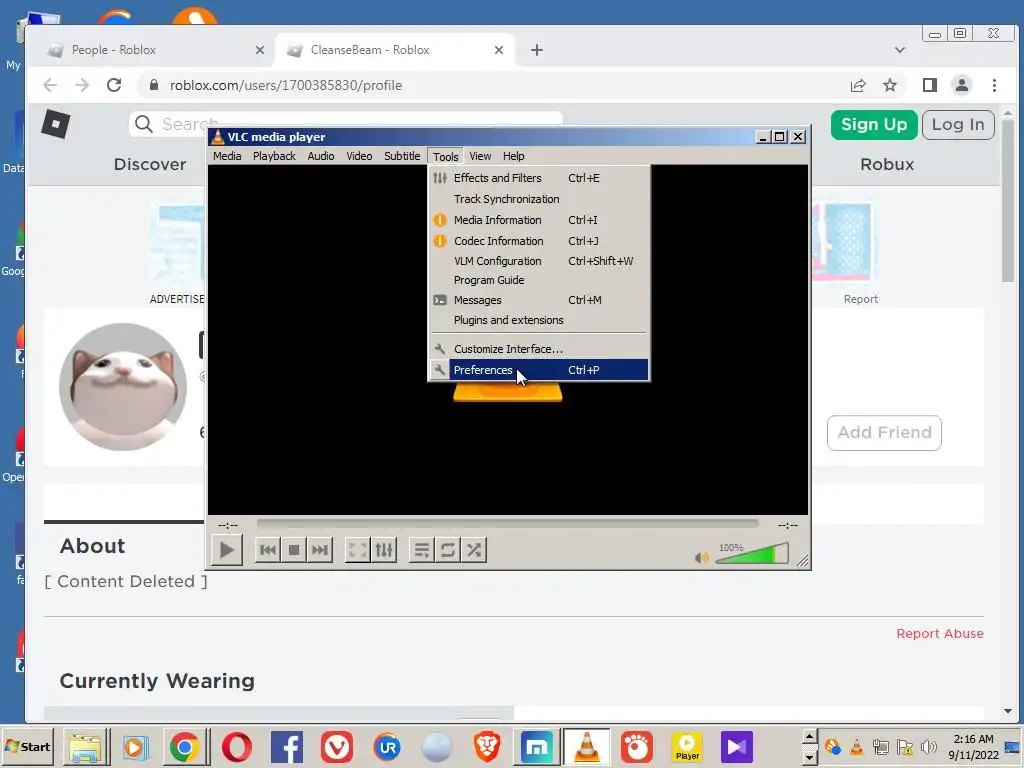Open VLC Audio menu

[321, 156]
